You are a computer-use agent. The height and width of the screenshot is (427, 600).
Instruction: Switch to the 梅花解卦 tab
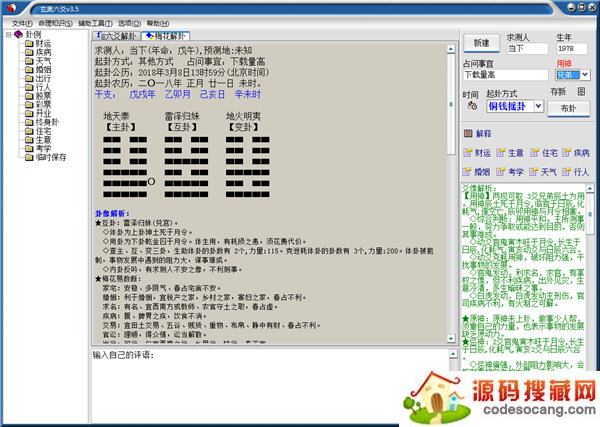pyautogui.click(x=165, y=36)
